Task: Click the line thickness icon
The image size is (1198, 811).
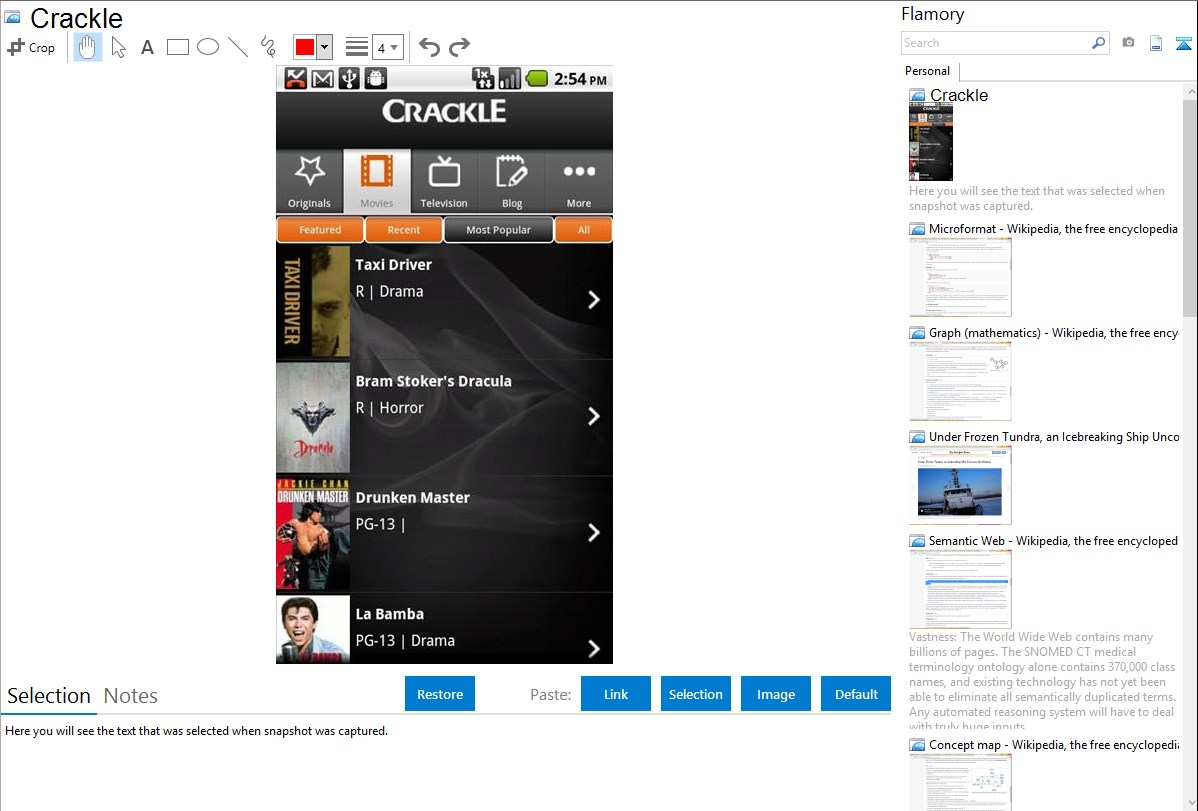Action: [357, 47]
